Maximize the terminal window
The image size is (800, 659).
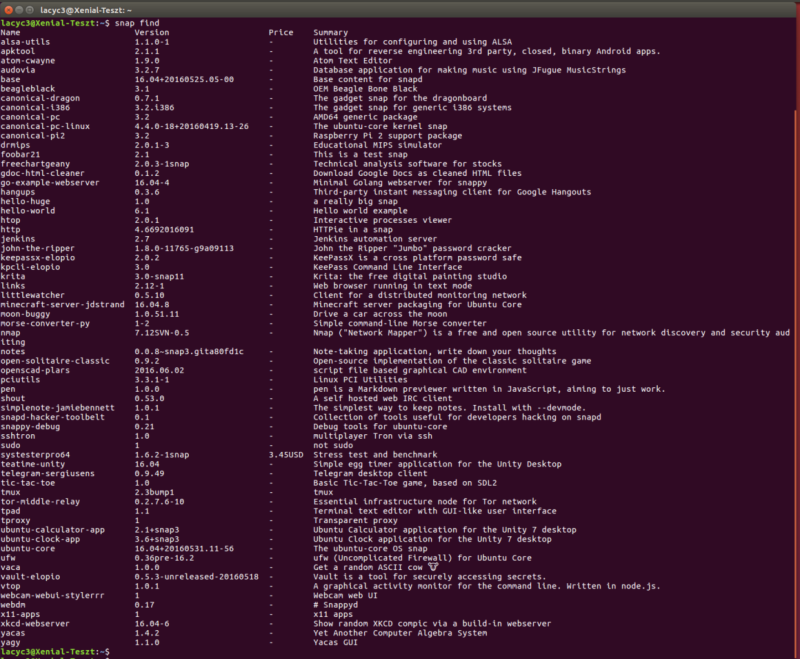pyautogui.click(x=30, y=10)
